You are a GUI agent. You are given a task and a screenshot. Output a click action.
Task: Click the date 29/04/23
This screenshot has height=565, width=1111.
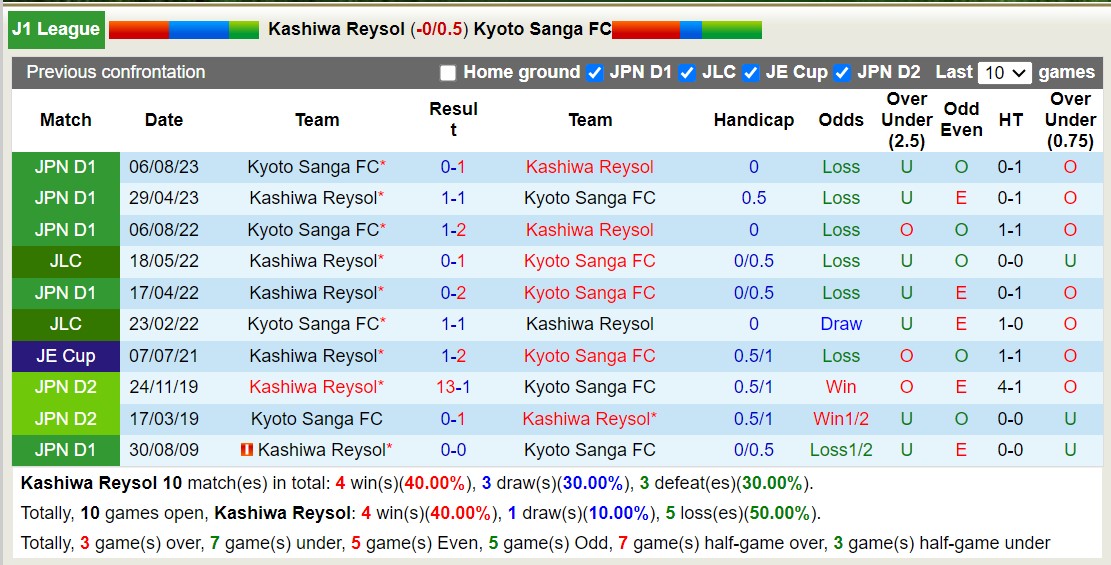click(x=164, y=198)
